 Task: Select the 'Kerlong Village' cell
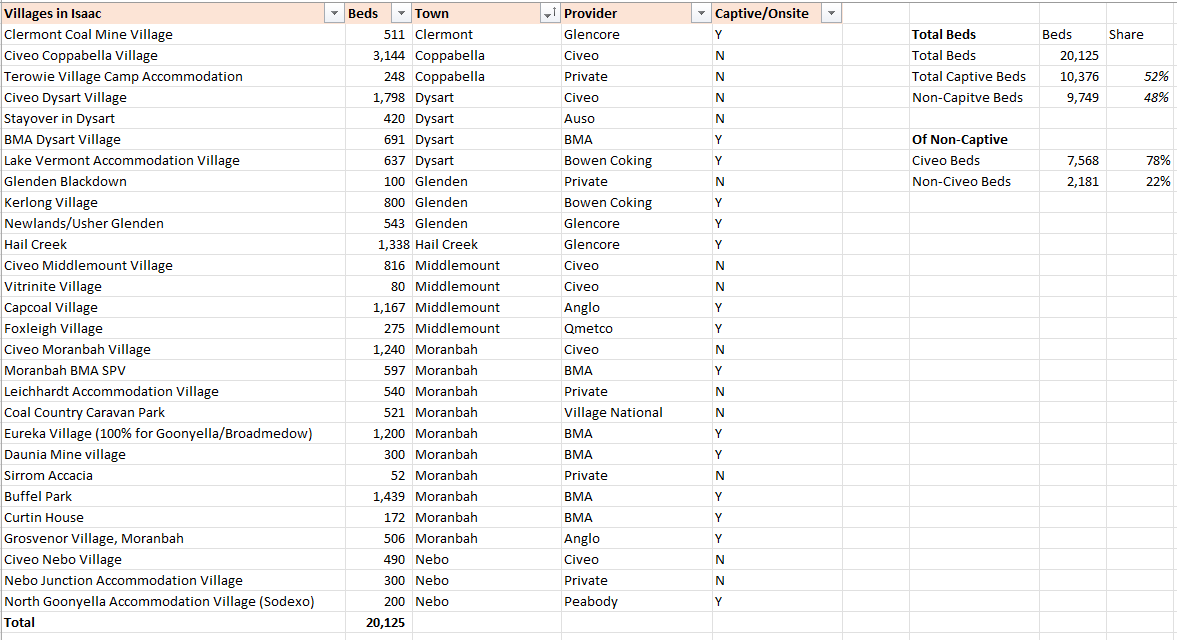pyautogui.click(x=173, y=203)
